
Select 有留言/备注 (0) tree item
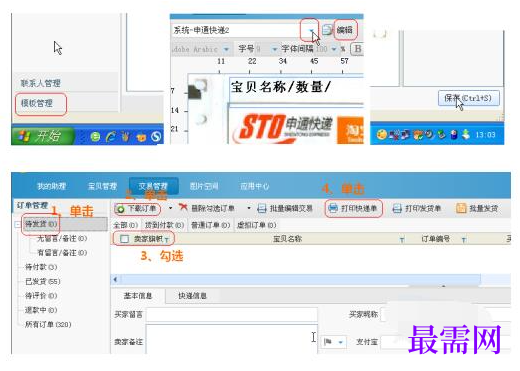pos(62,253)
